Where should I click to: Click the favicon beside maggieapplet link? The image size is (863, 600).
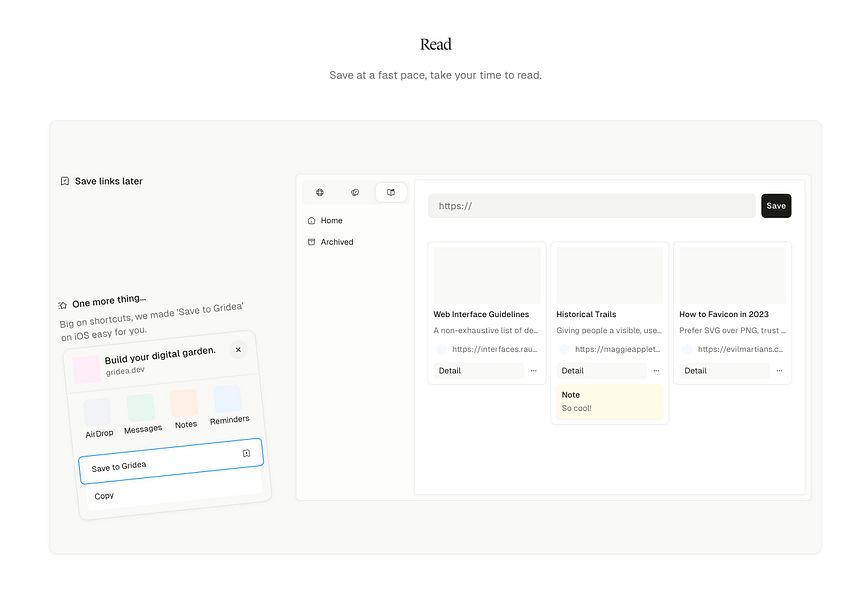pos(564,349)
